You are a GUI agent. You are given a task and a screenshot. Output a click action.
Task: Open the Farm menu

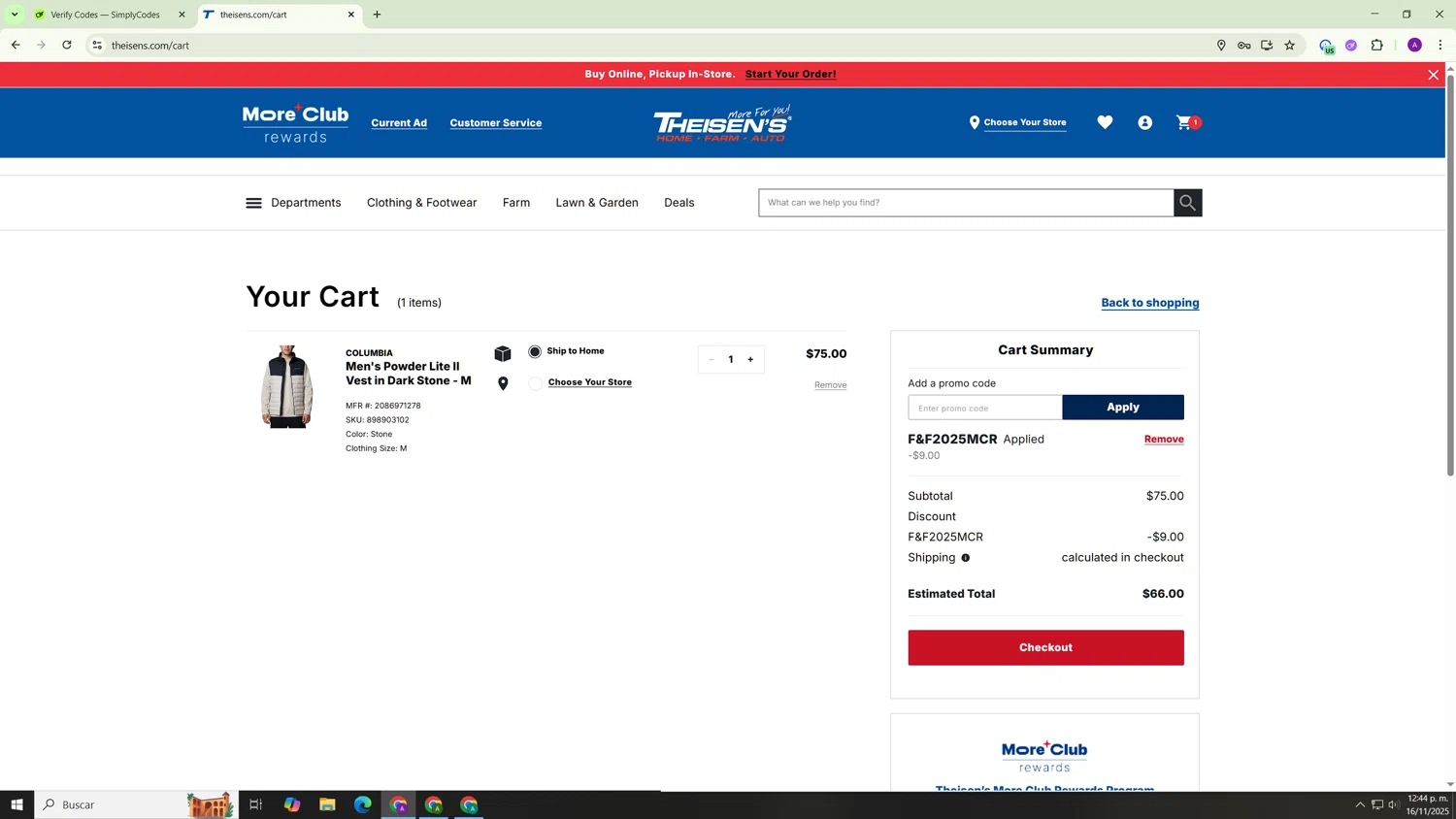(516, 203)
